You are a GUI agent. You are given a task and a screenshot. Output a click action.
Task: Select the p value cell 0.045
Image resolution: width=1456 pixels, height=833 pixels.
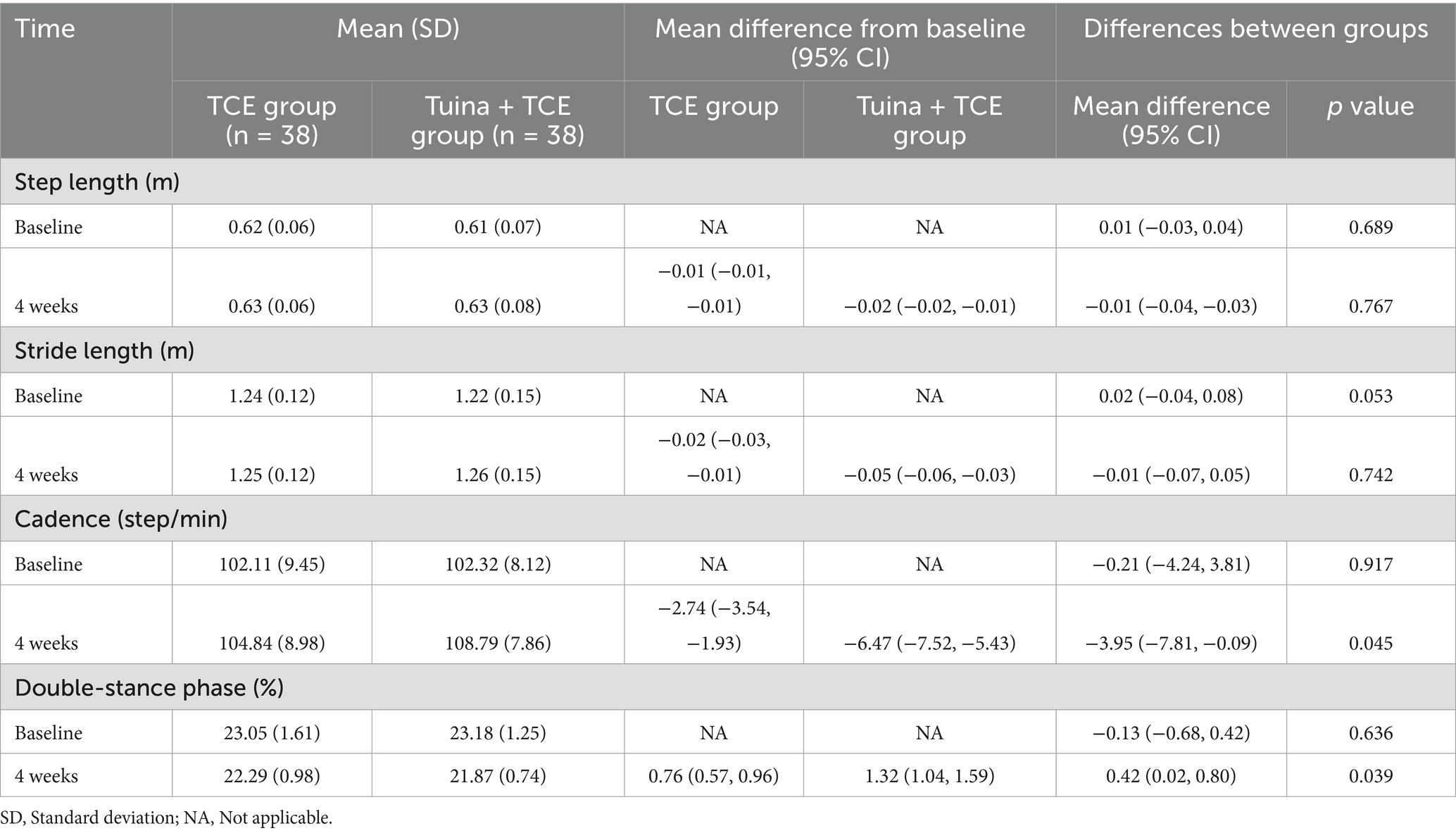(x=1370, y=643)
